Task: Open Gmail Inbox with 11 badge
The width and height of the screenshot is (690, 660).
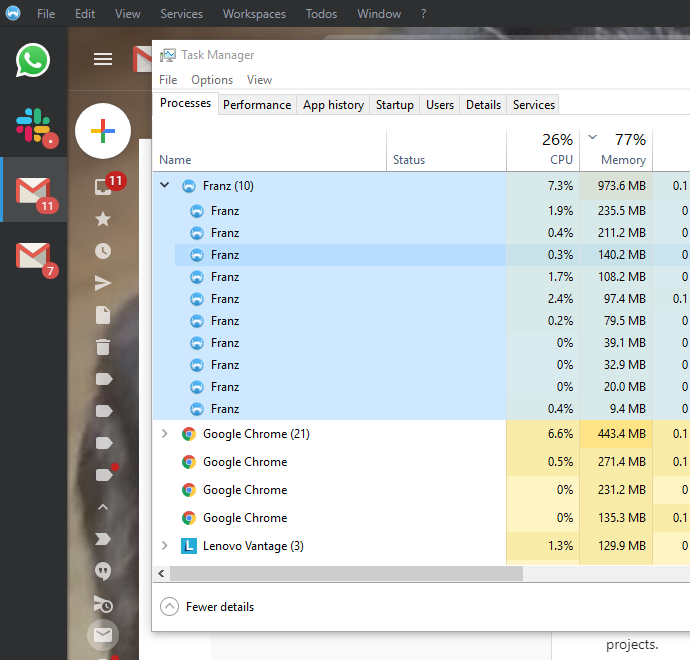Action: click(x=103, y=187)
